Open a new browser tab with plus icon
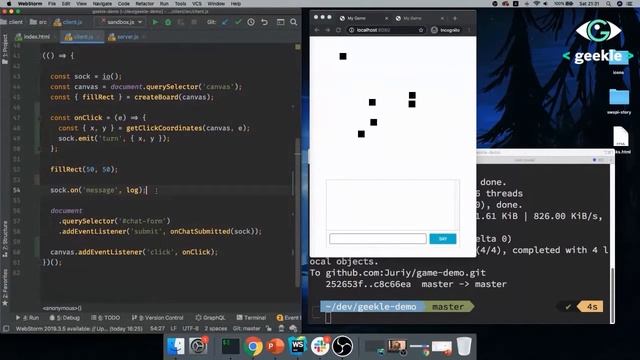The height and width of the screenshot is (360, 640). coord(455,18)
